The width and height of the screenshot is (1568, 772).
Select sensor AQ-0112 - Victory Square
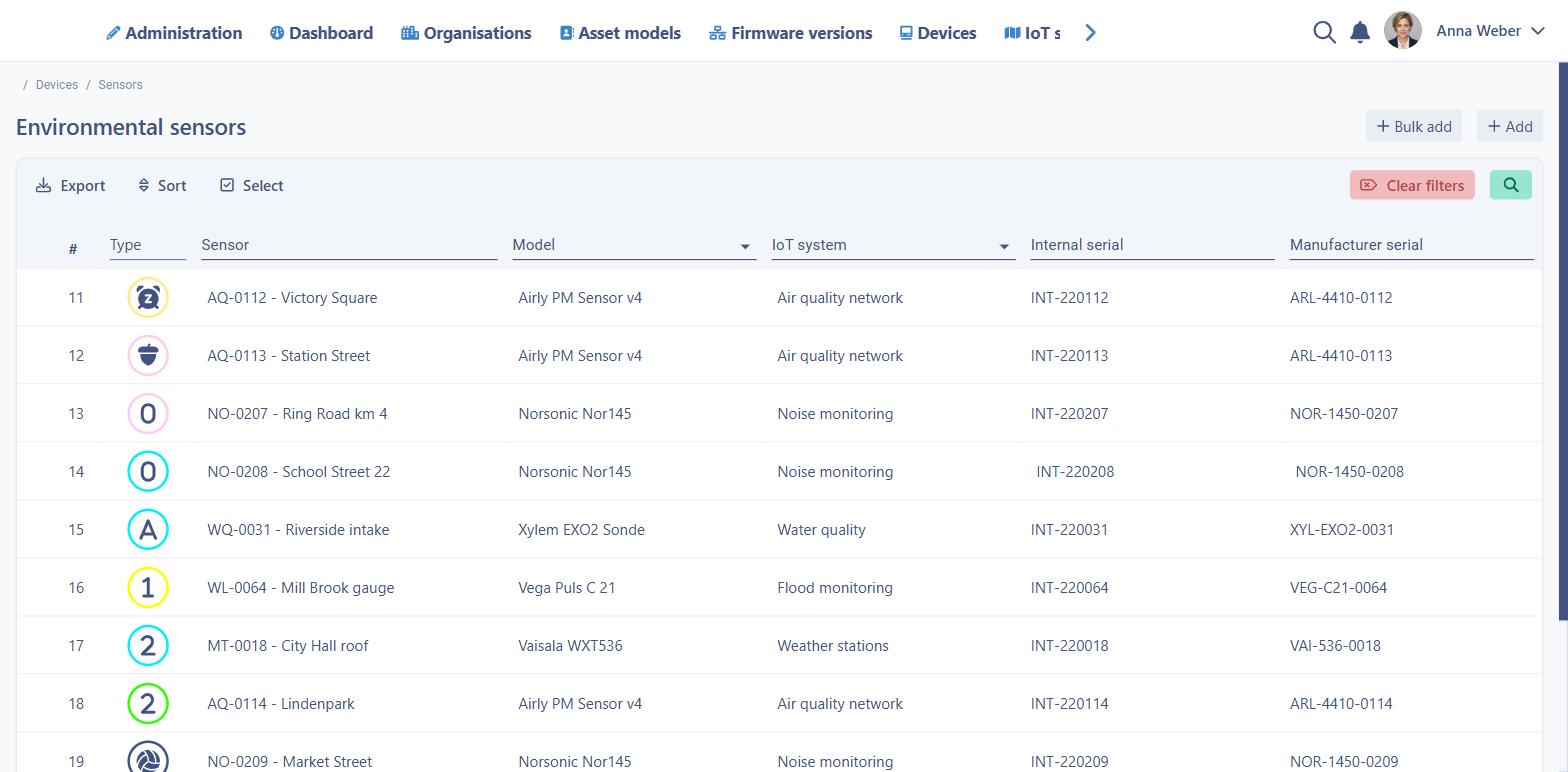tap(292, 298)
